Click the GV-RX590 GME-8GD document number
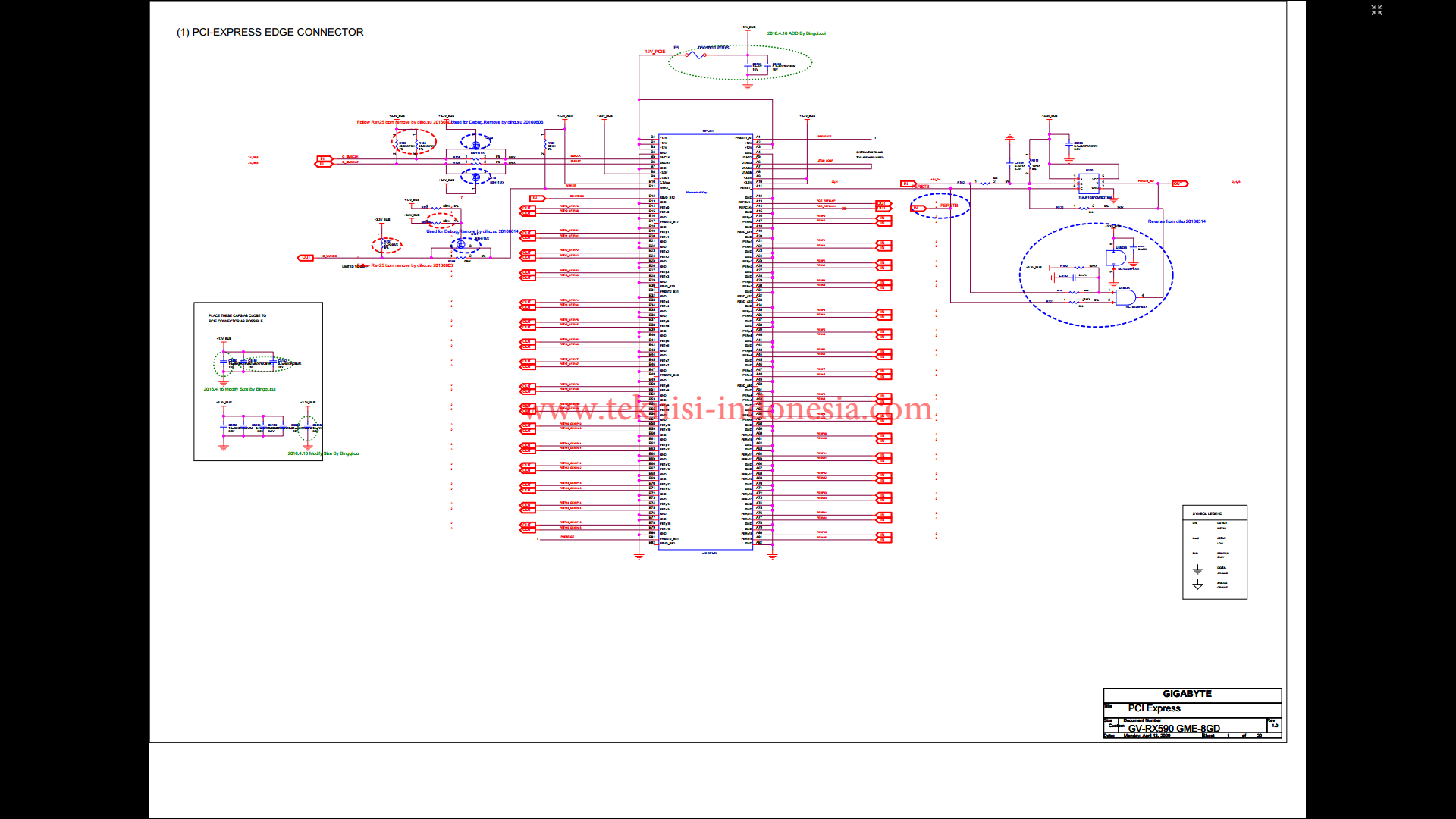The image size is (1456, 819). click(1174, 727)
